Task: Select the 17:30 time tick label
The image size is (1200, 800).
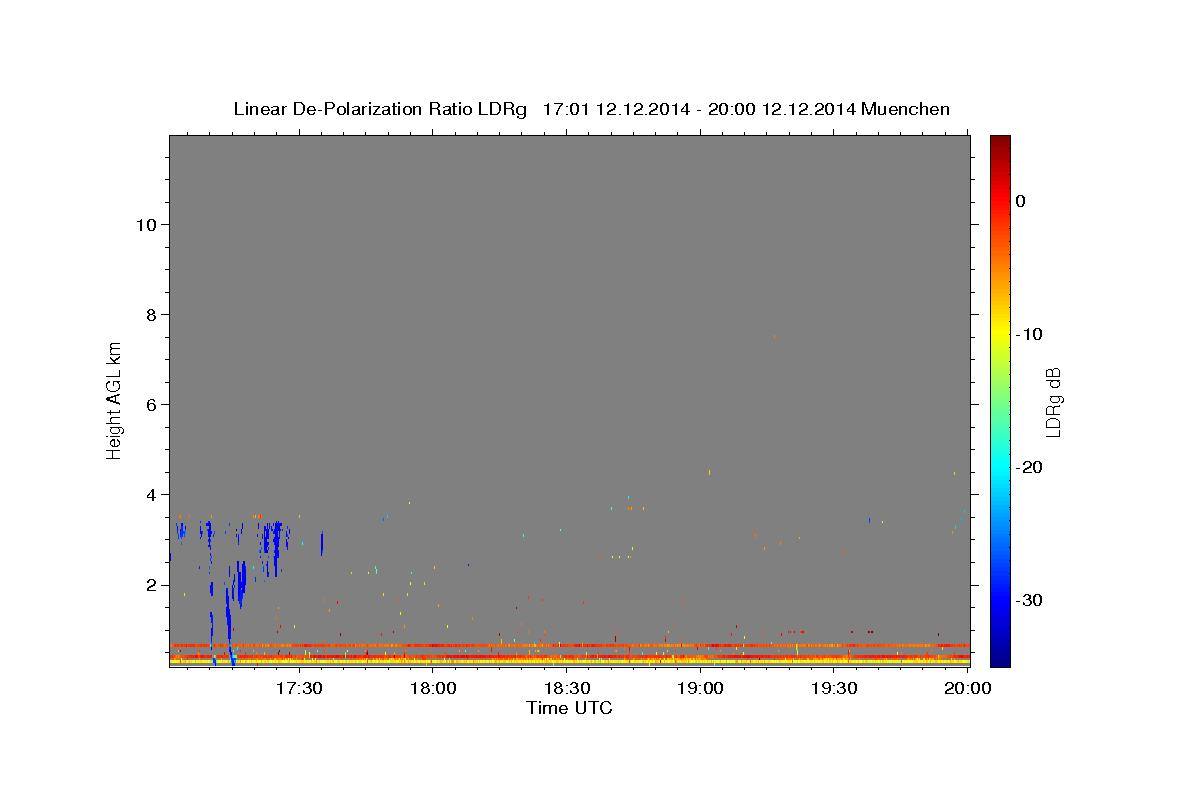Action: 298,688
